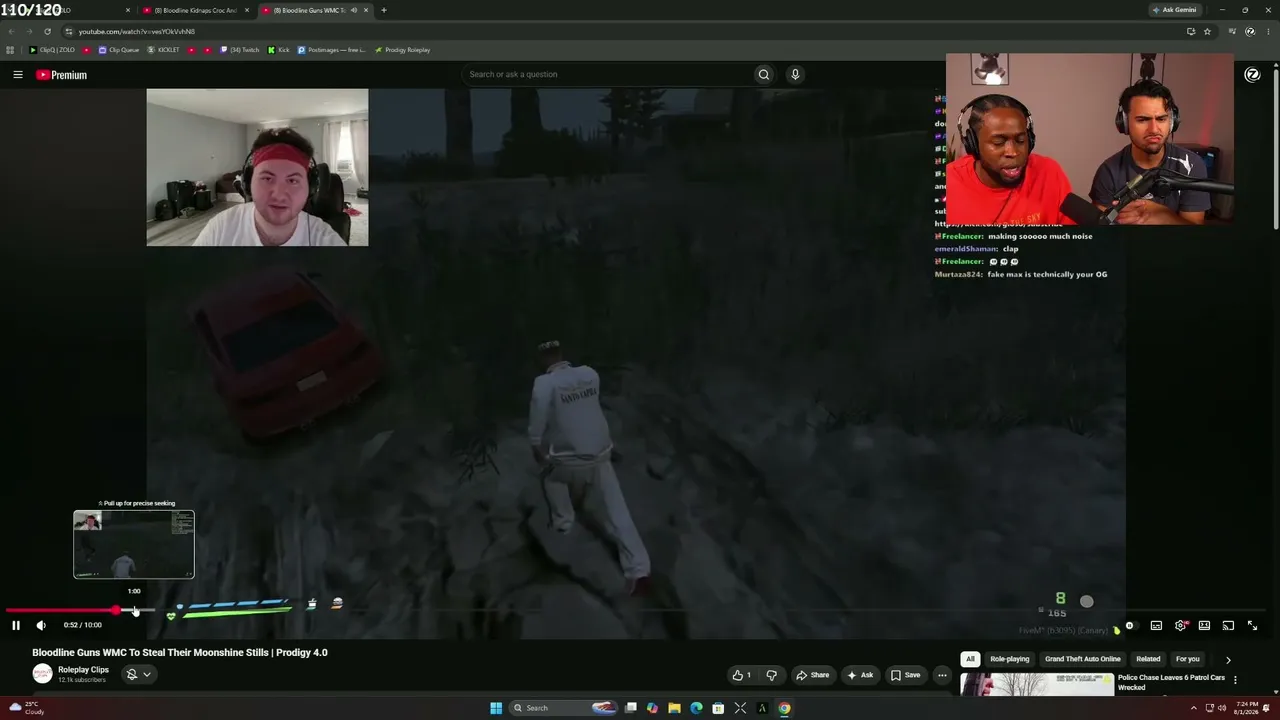Cast video to a device
This screenshot has width=1280, height=720.
tap(1228, 626)
